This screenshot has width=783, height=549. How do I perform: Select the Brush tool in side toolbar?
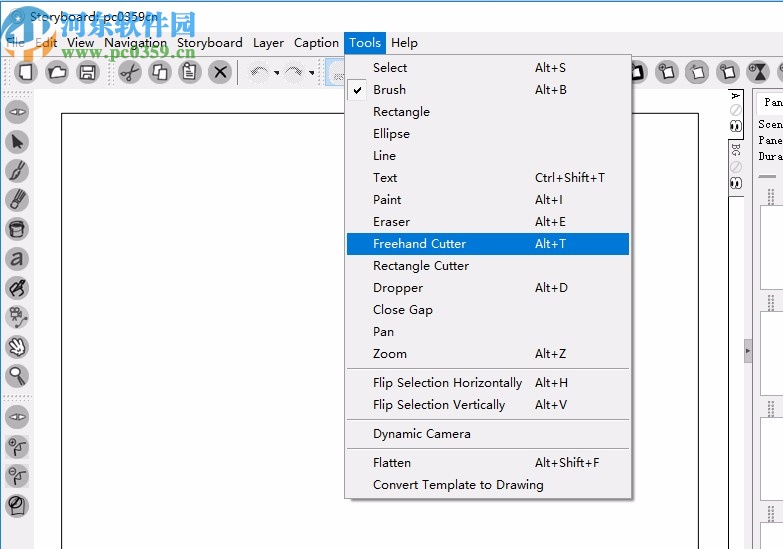tap(17, 171)
